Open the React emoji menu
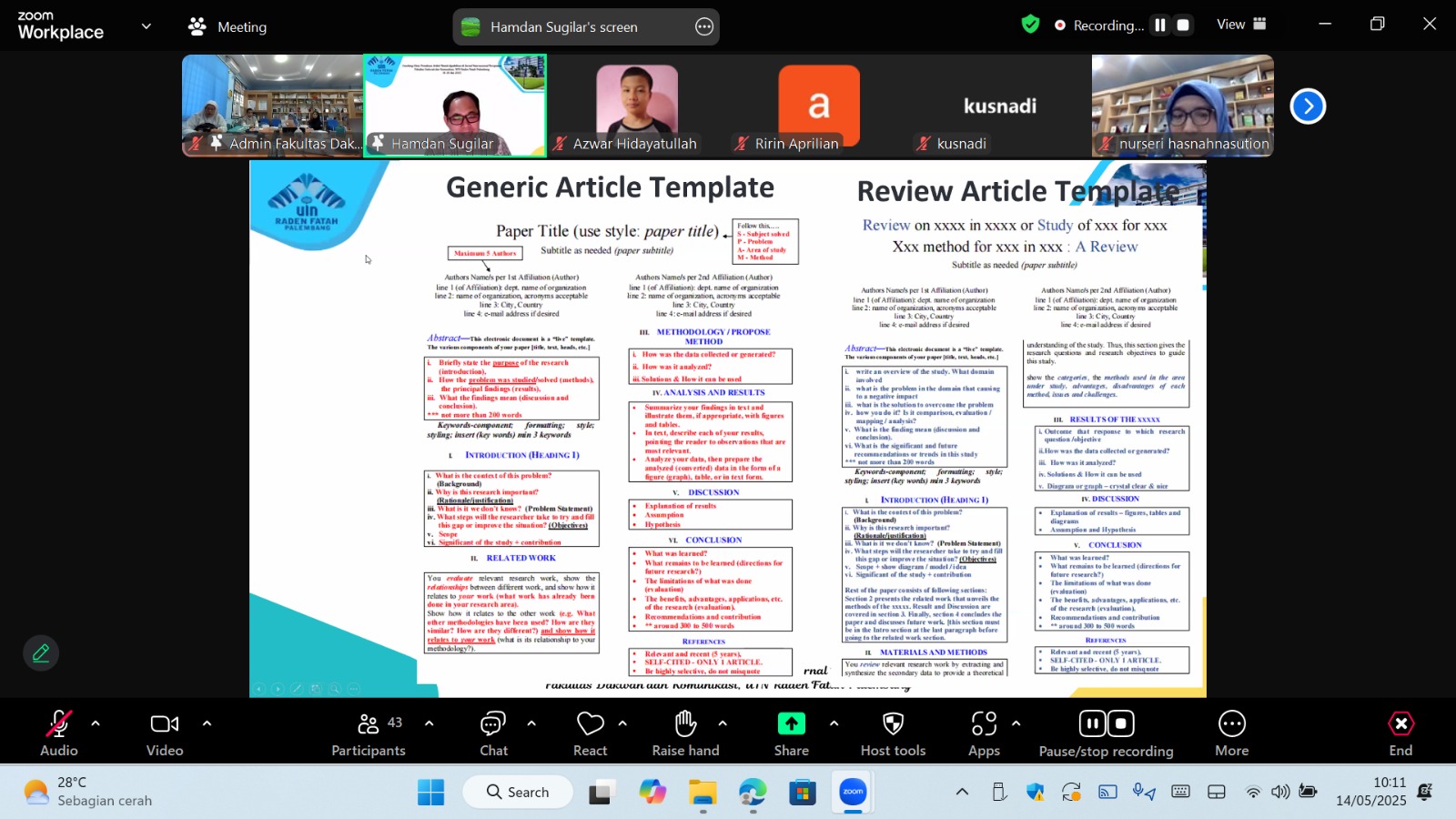The height and width of the screenshot is (819, 1456). (x=590, y=733)
